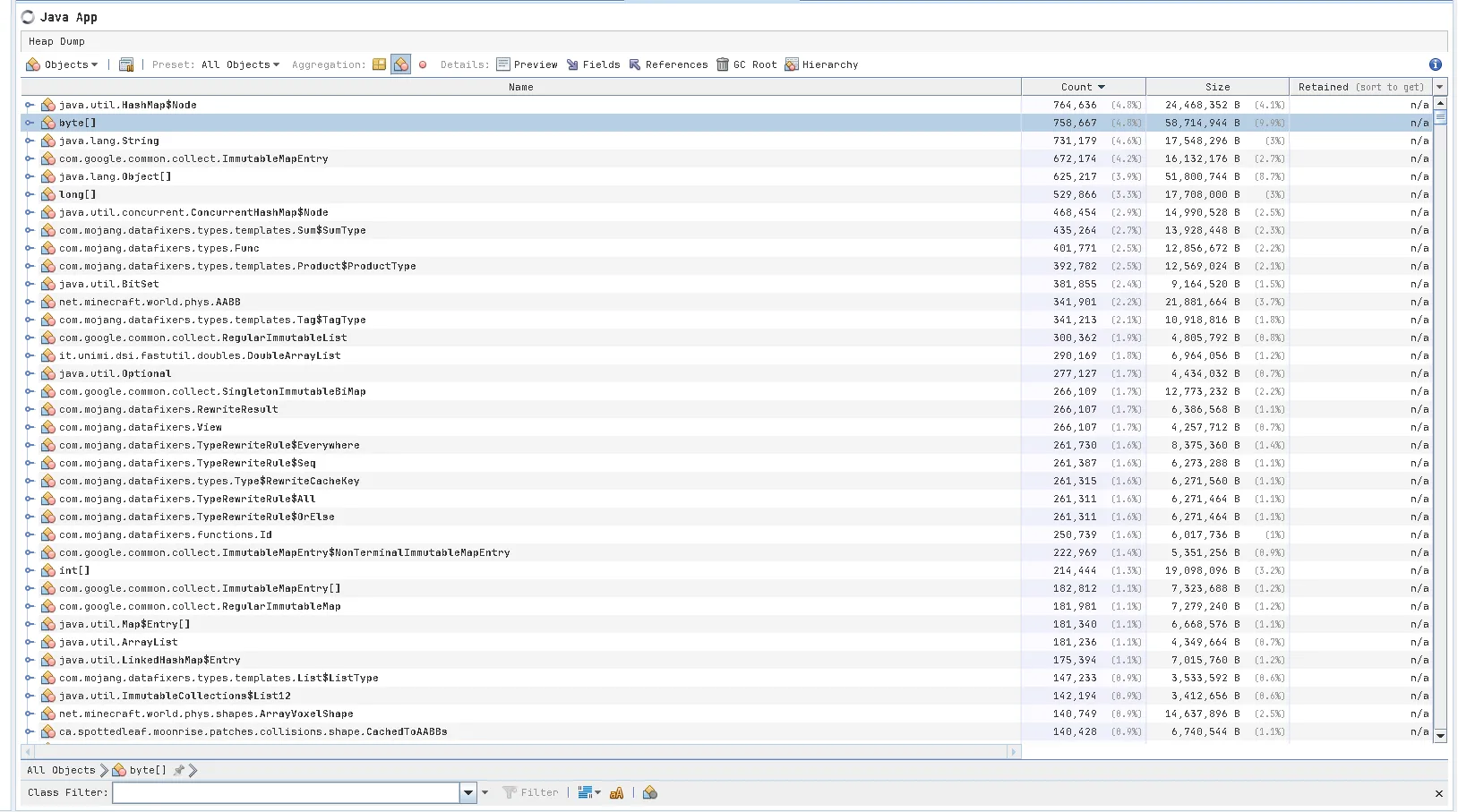Click the info icon at top right

(x=1435, y=64)
